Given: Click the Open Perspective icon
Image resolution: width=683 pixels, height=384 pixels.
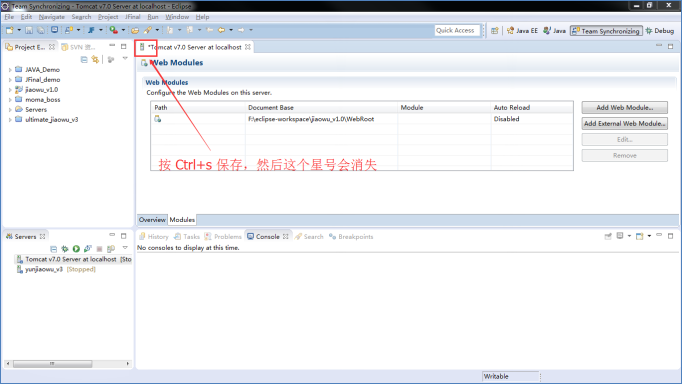Looking at the screenshot, I should click(x=495, y=30).
